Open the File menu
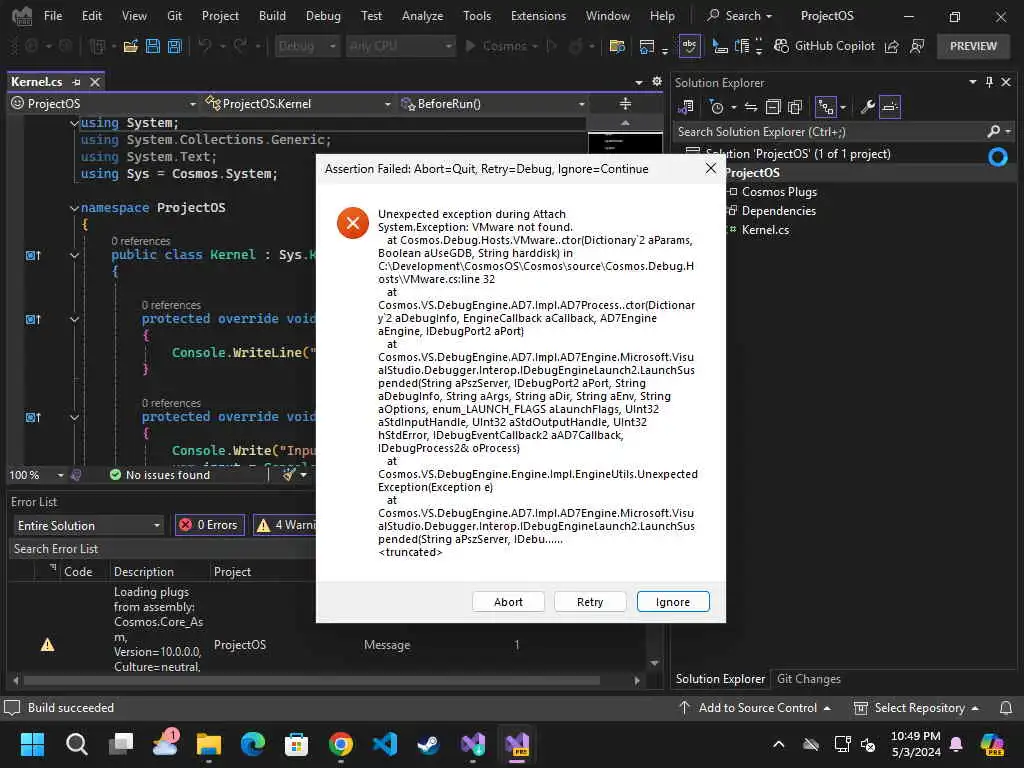 point(53,16)
